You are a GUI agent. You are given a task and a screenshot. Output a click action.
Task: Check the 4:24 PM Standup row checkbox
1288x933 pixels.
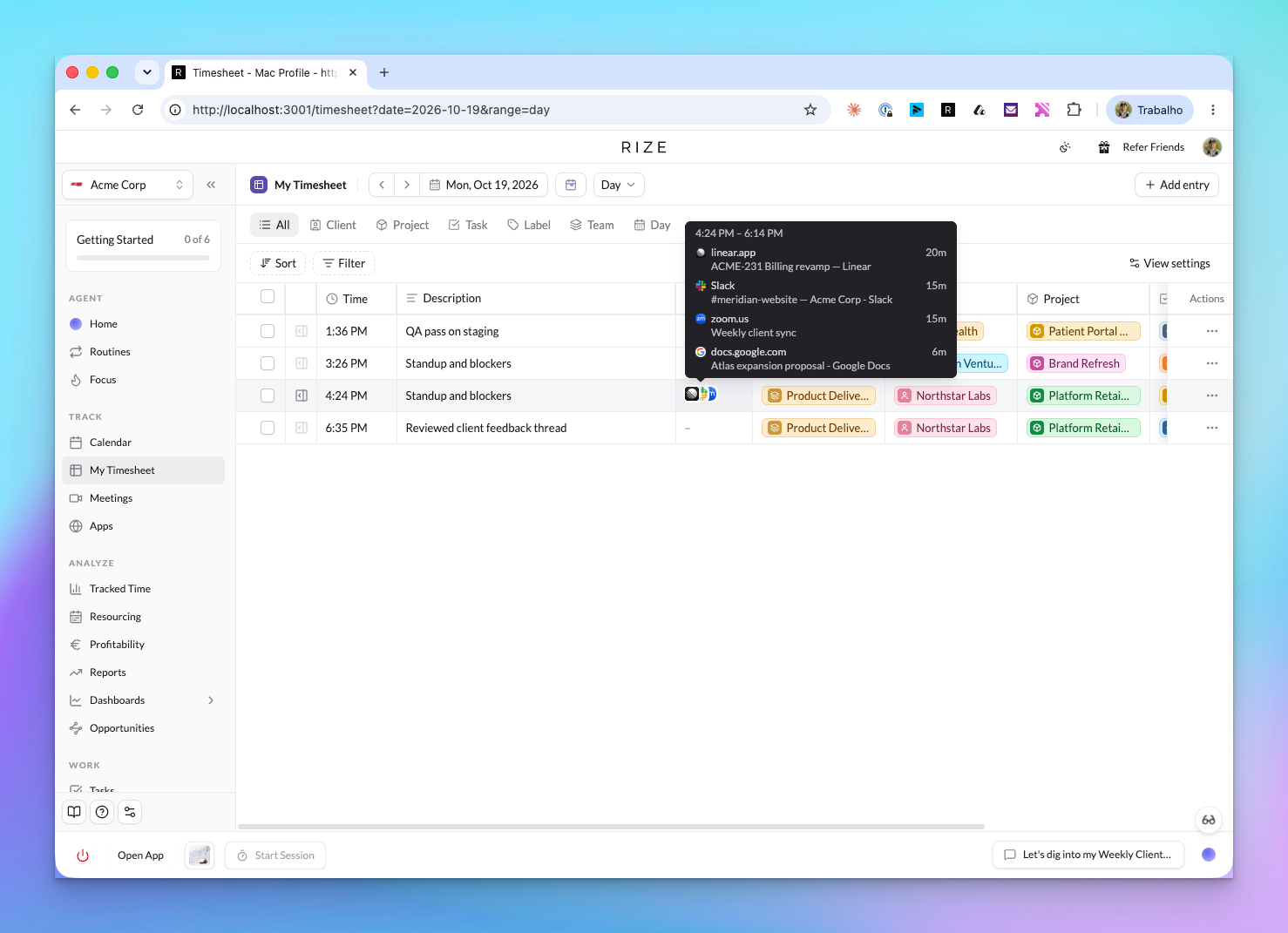click(268, 396)
